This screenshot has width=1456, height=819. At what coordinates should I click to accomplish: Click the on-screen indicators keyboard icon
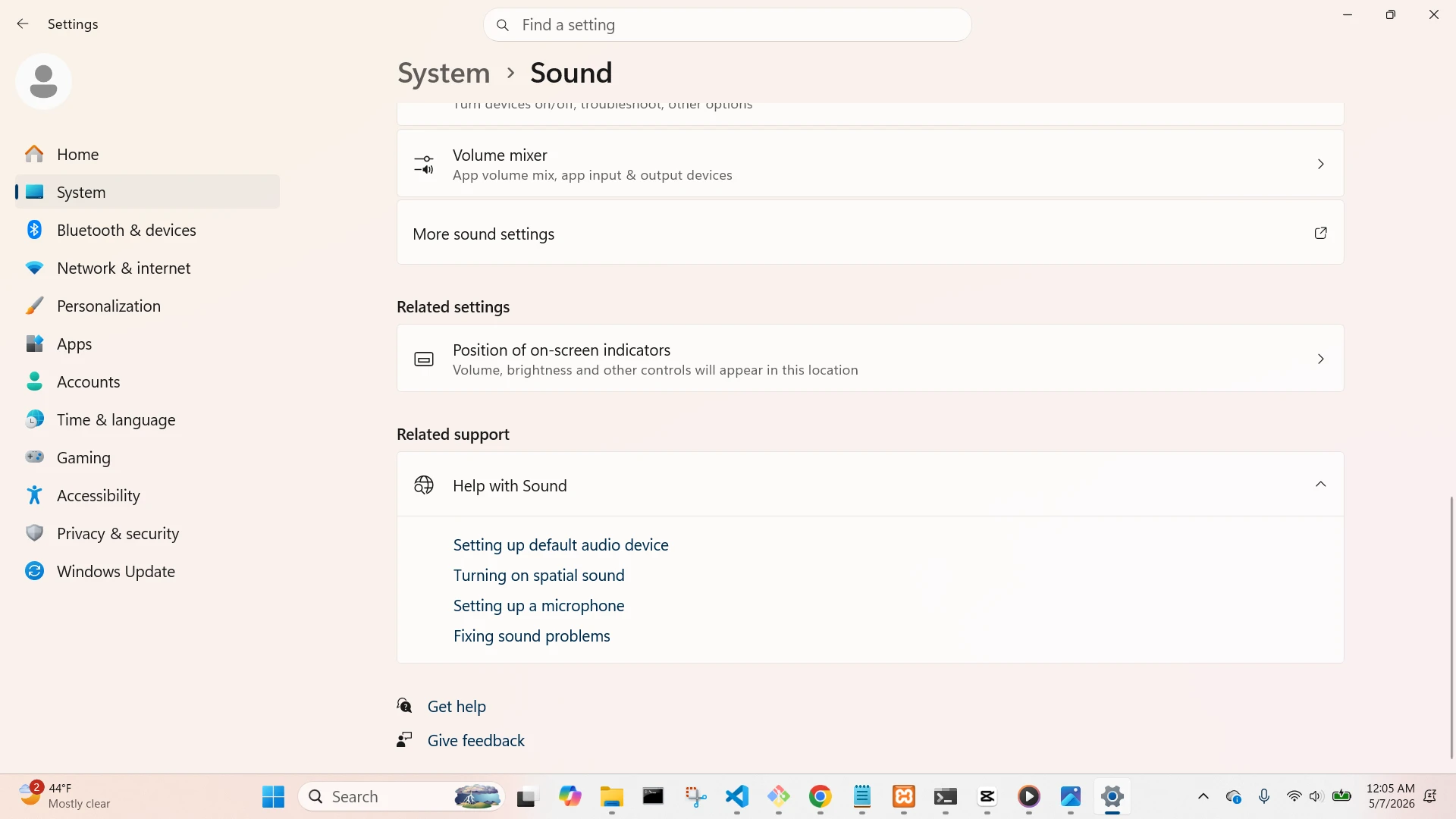click(x=424, y=359)
